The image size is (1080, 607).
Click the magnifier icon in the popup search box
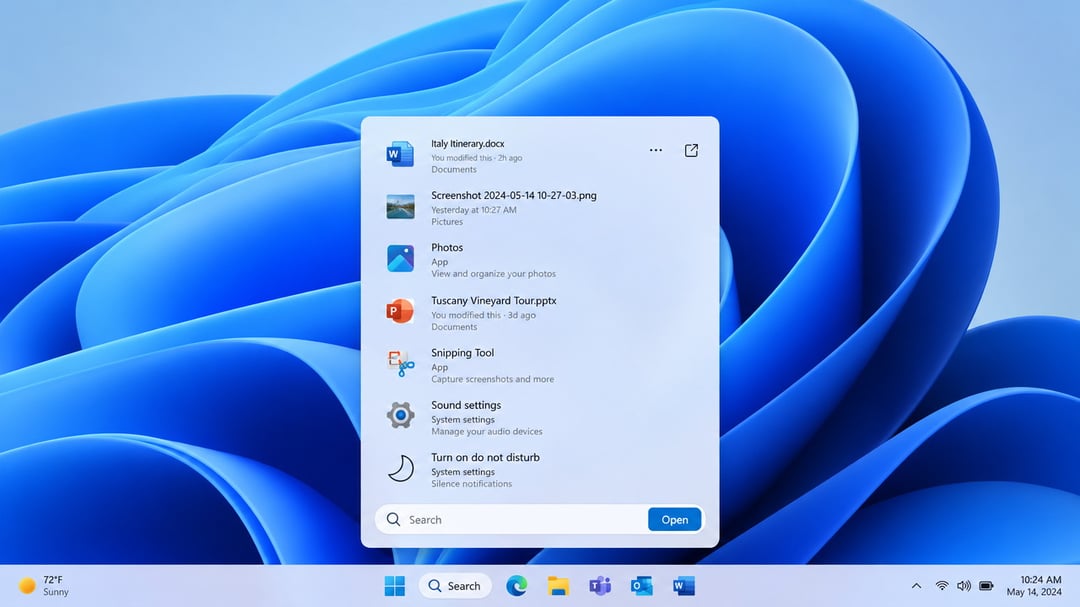pyautogui.click(x=393, y=519)
